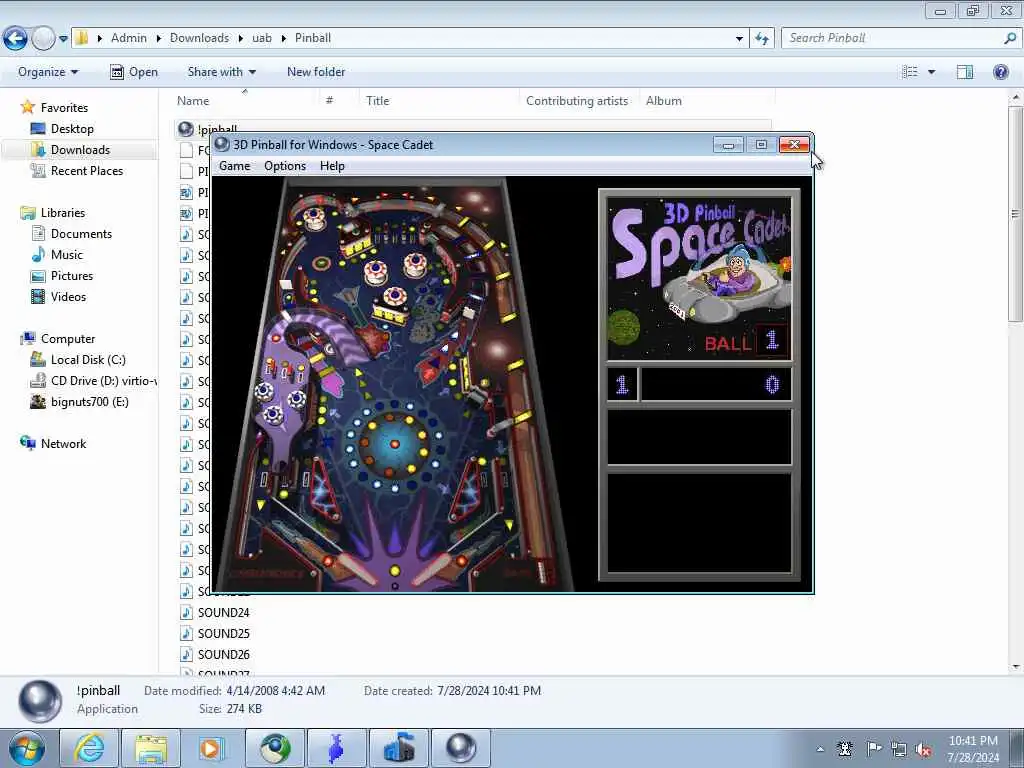The height and width of the screenshot is (768, 1024).
Task: Open the view options dropdown arrow
Action: coord(931,72)
